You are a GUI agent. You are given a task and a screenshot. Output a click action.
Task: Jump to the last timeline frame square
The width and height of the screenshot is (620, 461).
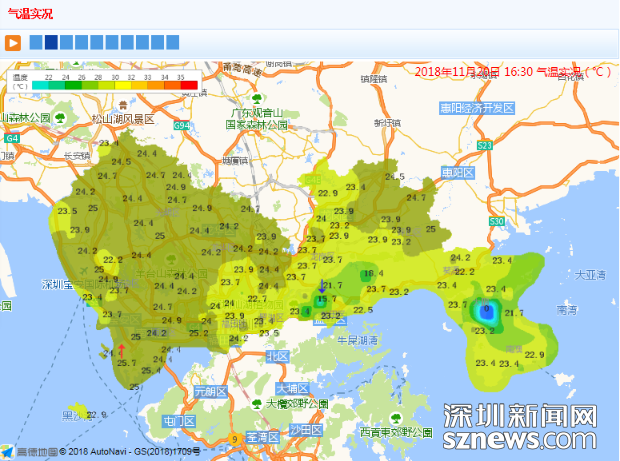(x=172, y=42)
